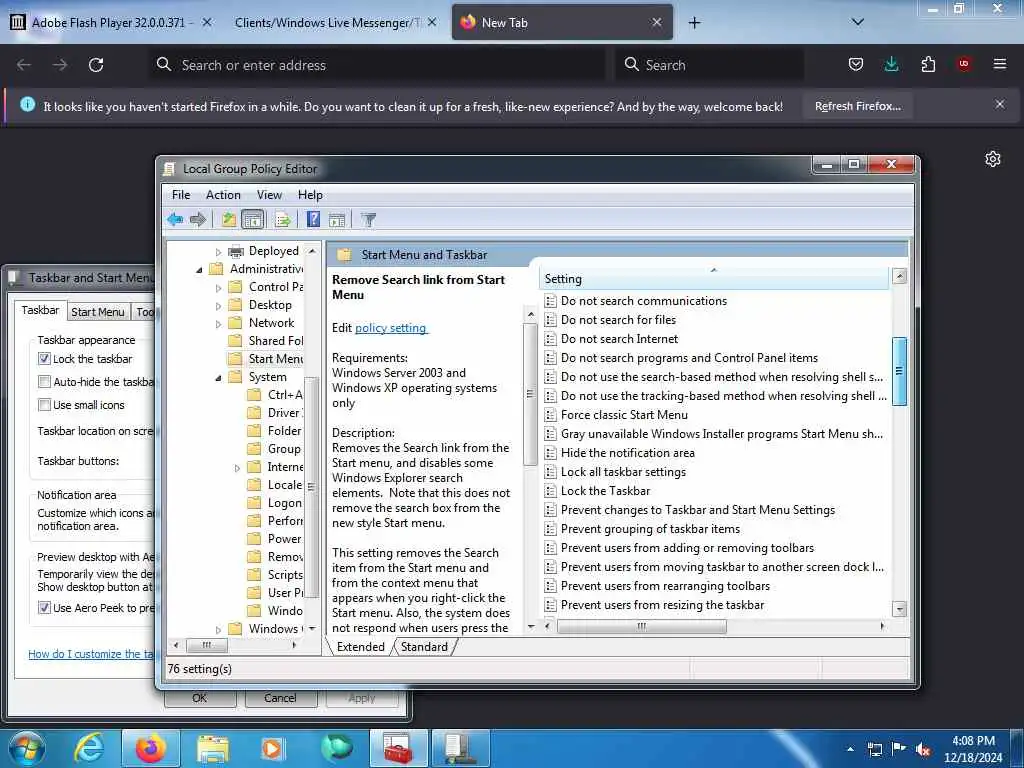
Task: Expand the Control Panel tree node
Action: (x=218, y=287)
